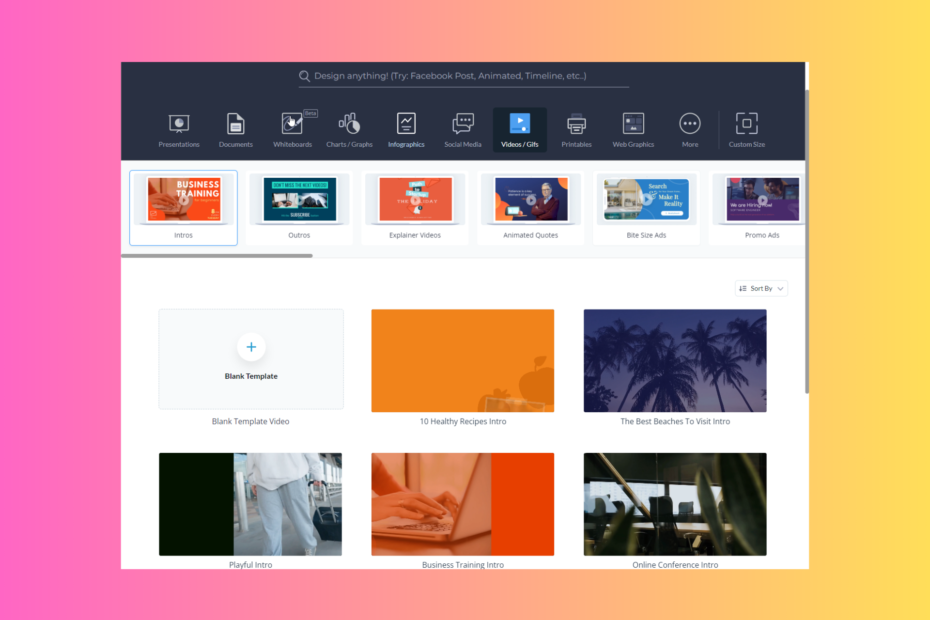This screenshot has height=620, width=930.
Task: Open the Presentations category icon
Action: (179, 124)
